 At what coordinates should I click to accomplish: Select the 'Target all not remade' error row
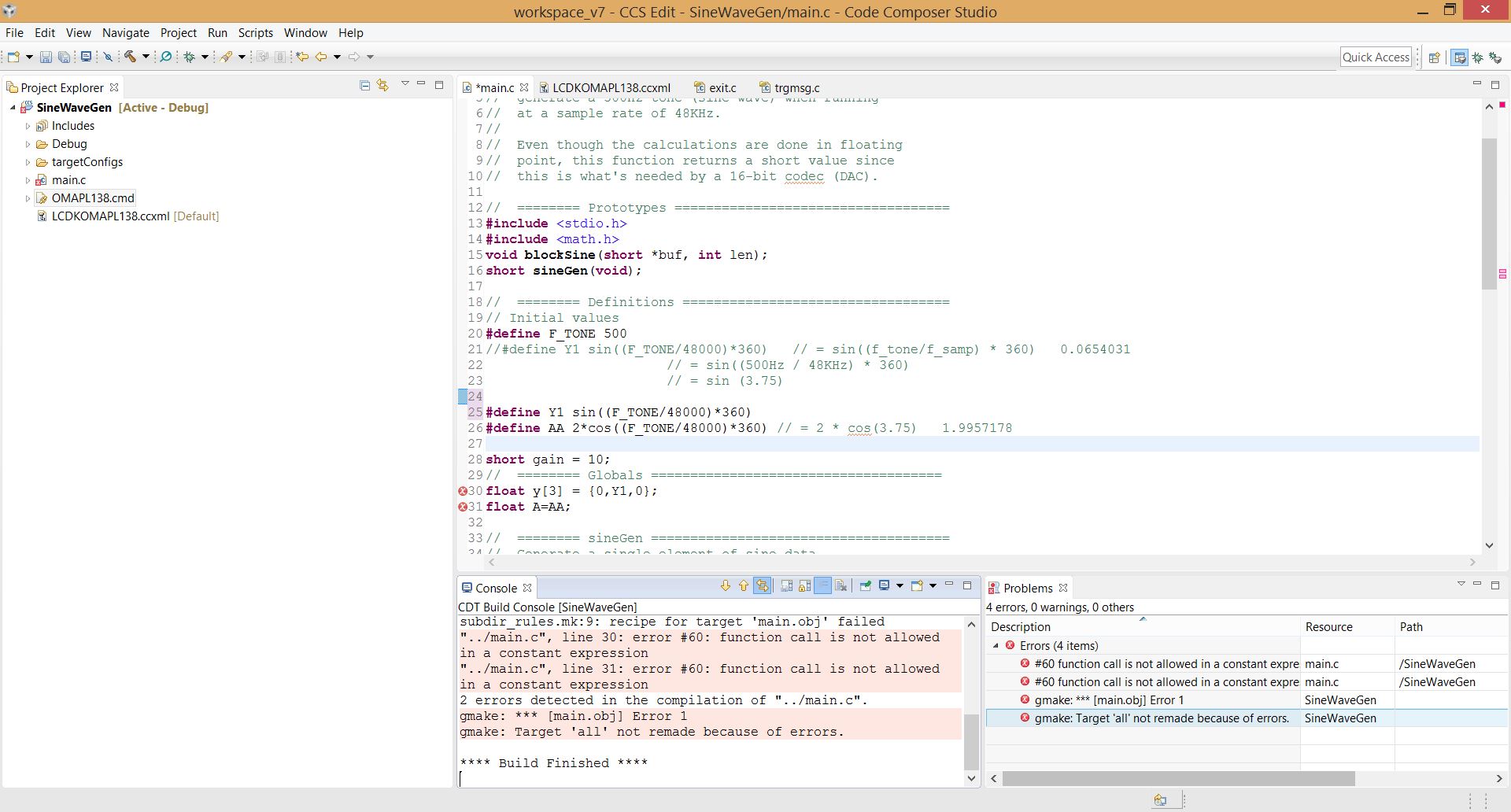point(1162,718)
